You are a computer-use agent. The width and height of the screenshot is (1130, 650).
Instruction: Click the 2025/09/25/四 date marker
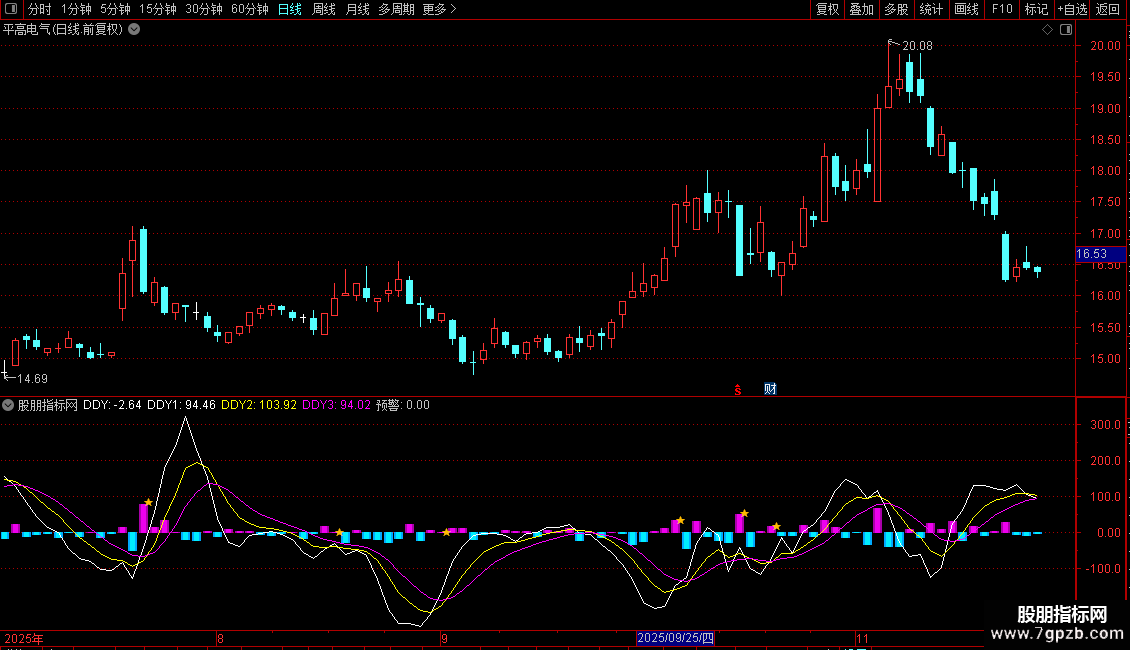coord(675,638)
